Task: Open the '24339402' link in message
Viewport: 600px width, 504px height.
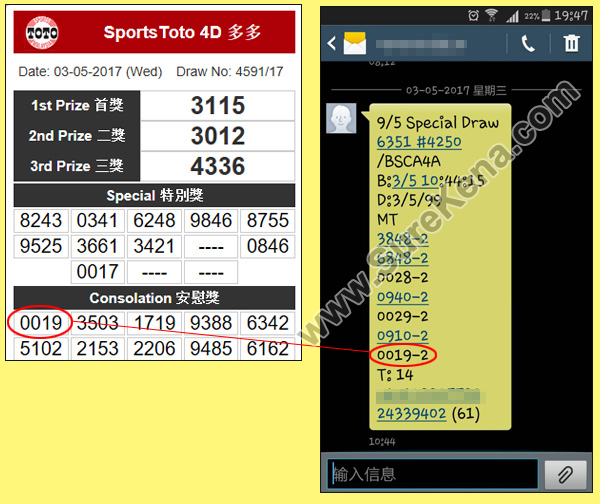Action: click(x=411, y=414)
